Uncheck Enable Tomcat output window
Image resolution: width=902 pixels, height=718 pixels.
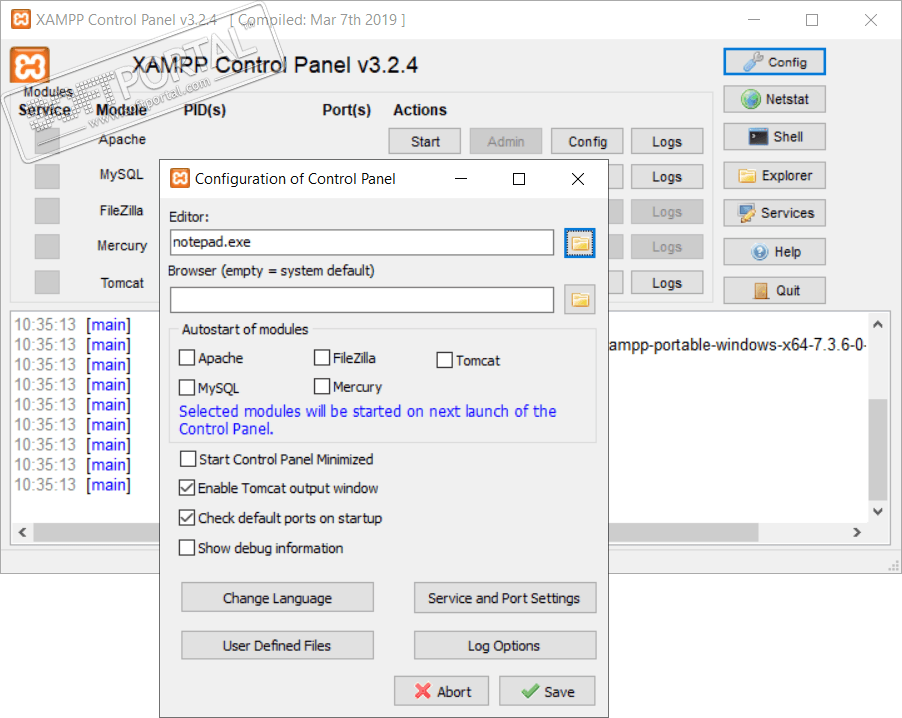click(186, 488)
